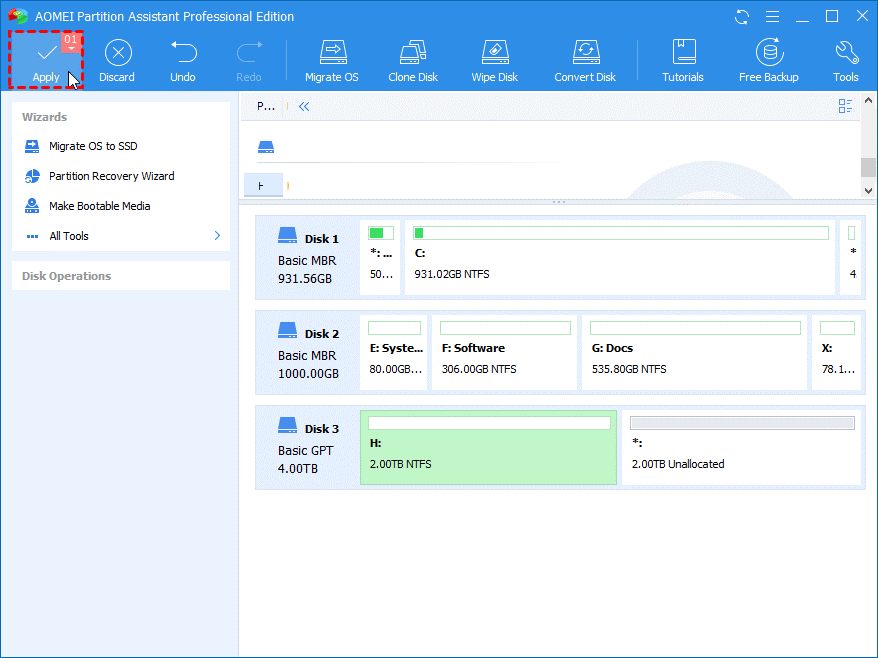Select the H row in the partition list
This screenshot has width=878, height=658.
pyautogui.click(x=263, y=186)
